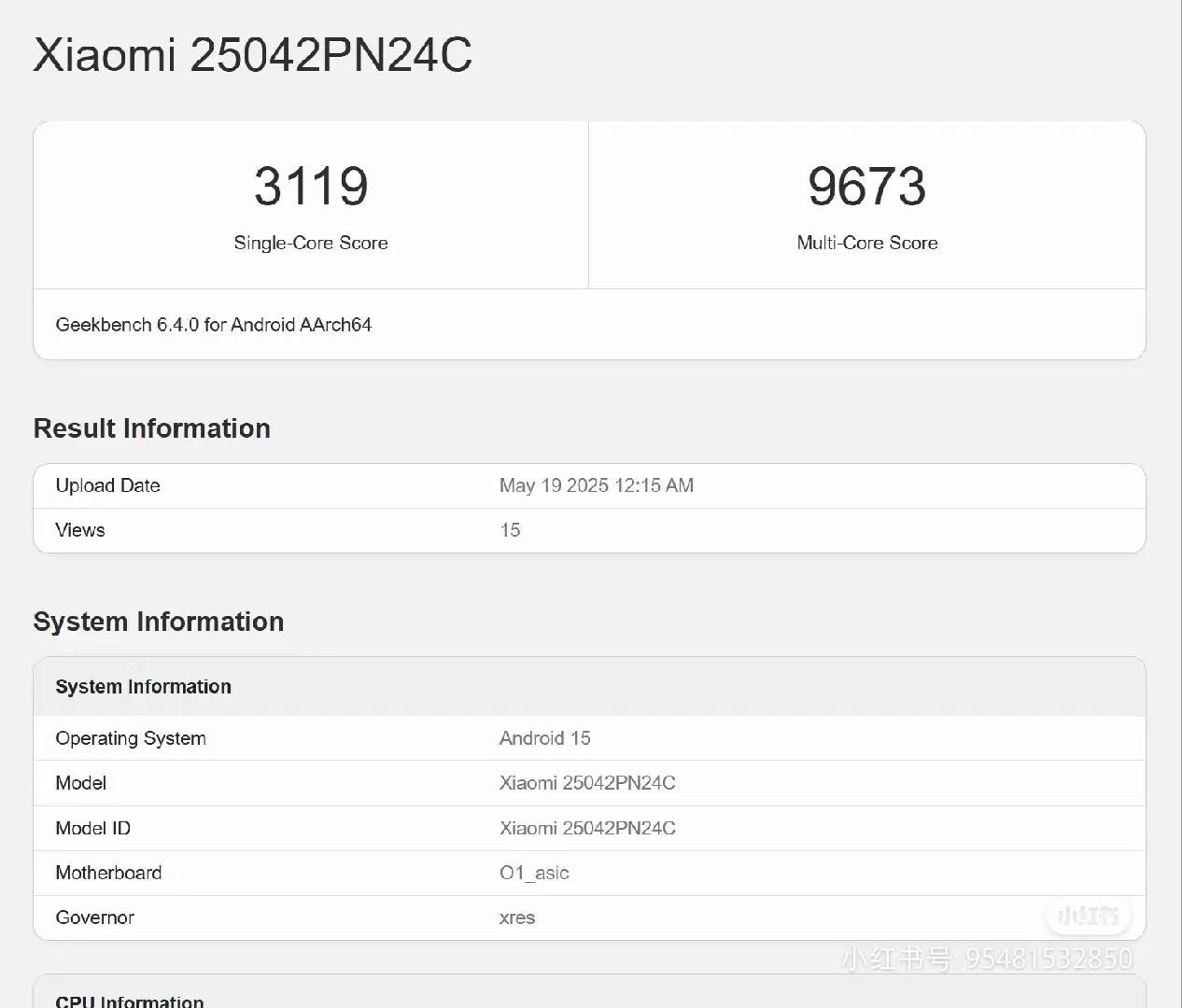Click the Model row label
The height and width of the screenshot is (1008, 1182).
tap(81, 783)
